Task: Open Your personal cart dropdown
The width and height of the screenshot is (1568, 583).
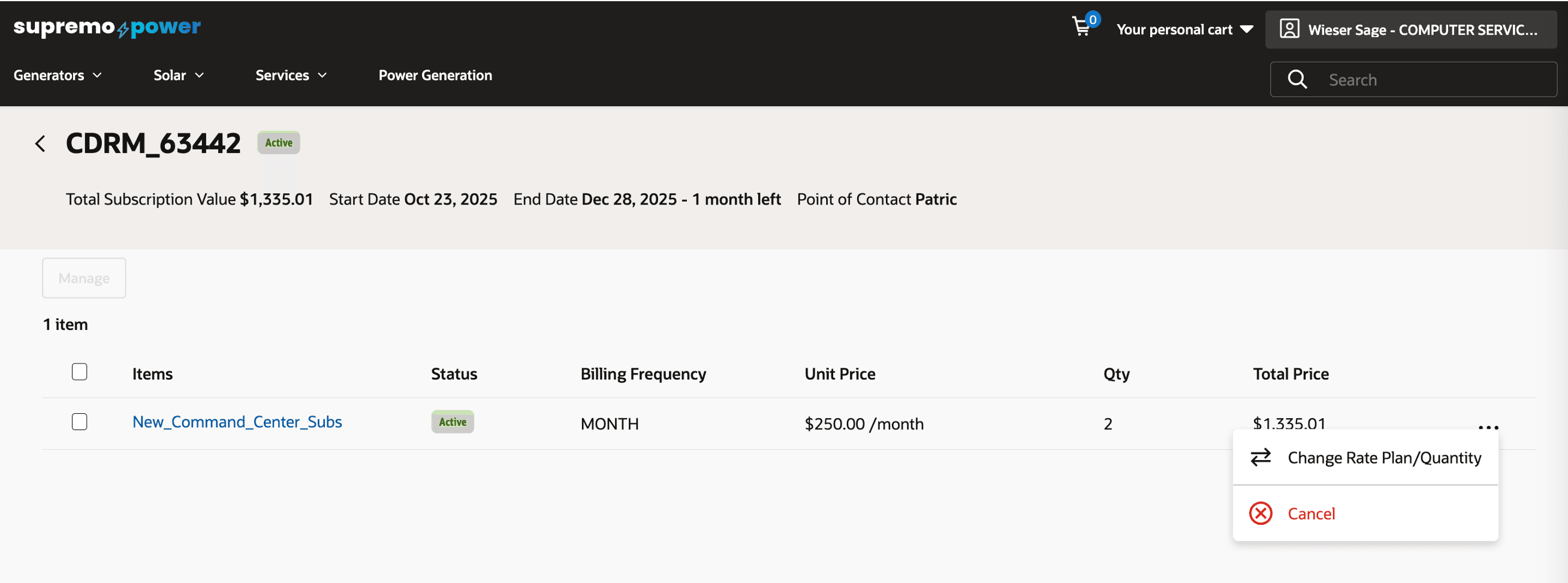Action: point(1184,29)
